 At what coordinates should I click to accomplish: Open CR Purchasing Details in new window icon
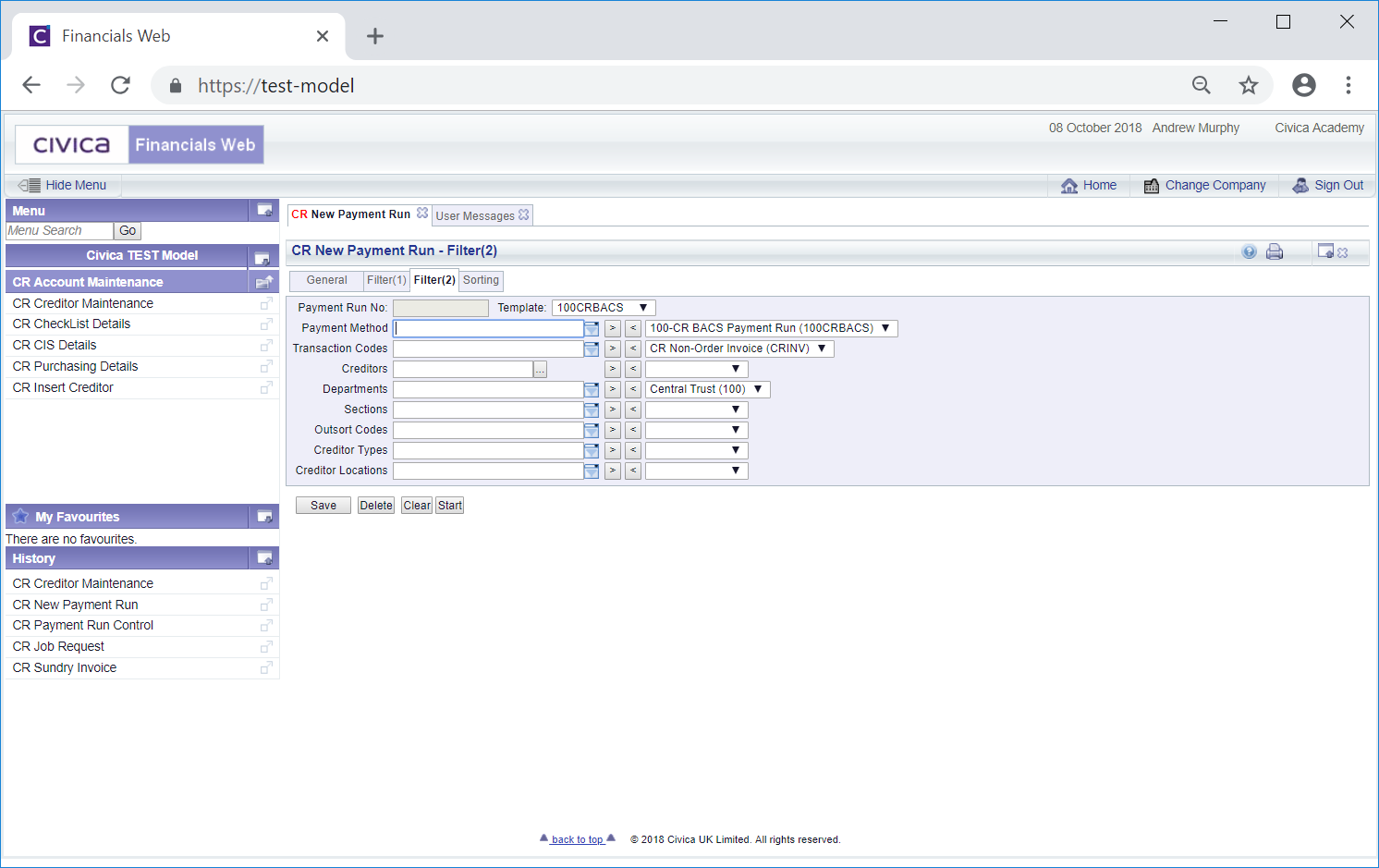(266, 366)
